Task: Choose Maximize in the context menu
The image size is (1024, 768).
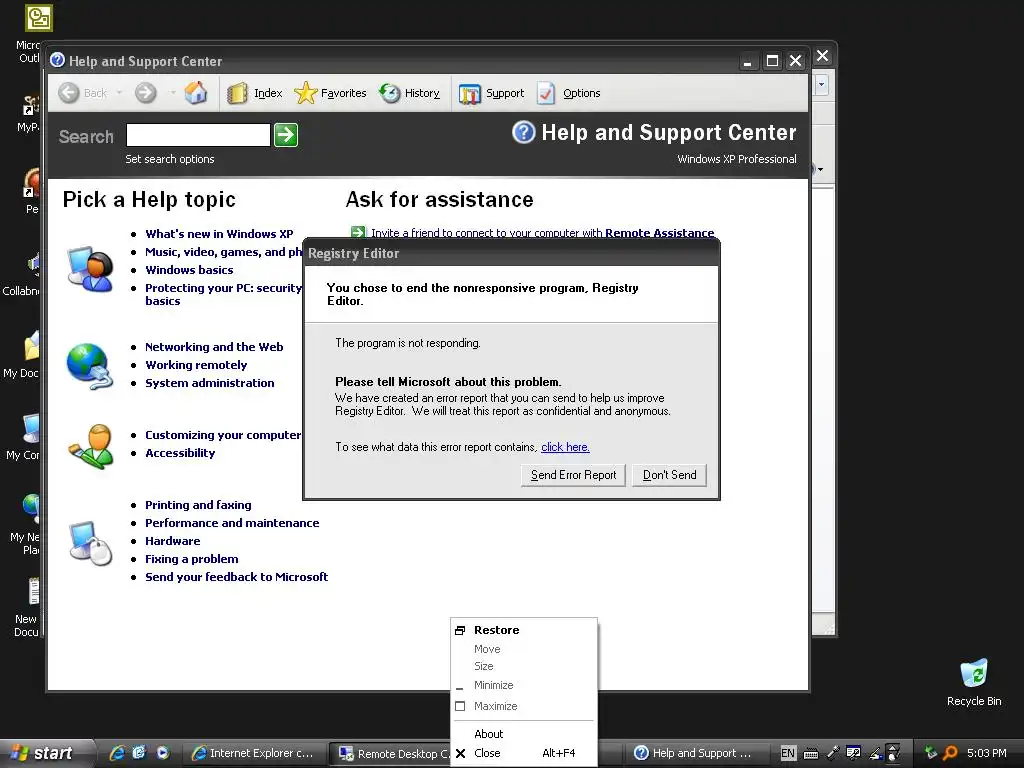Action: coord(524,706)
